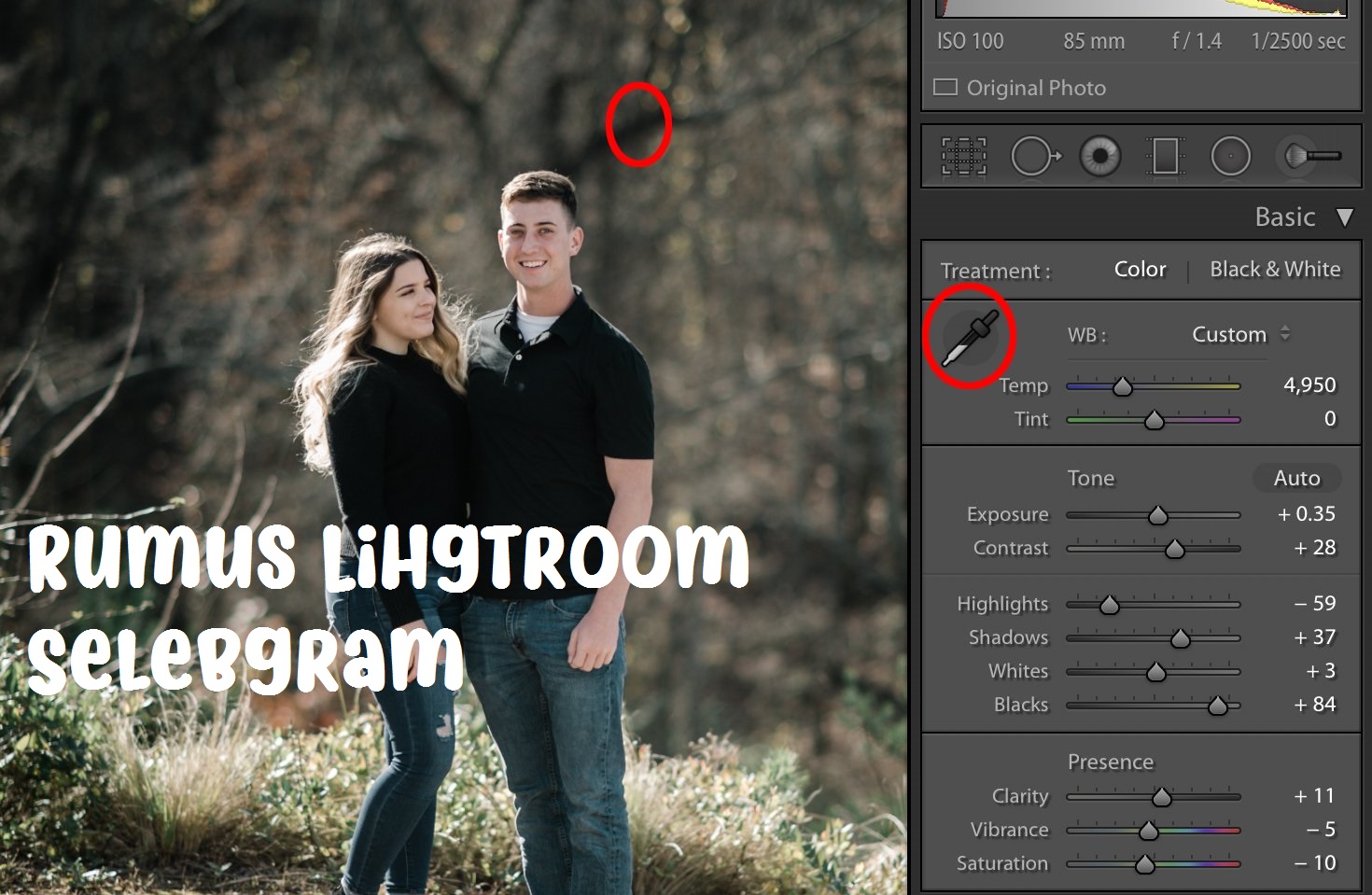The image size is (1372, 895).
Task: Adjust the Highlights slider handle
Action: 1109,605
